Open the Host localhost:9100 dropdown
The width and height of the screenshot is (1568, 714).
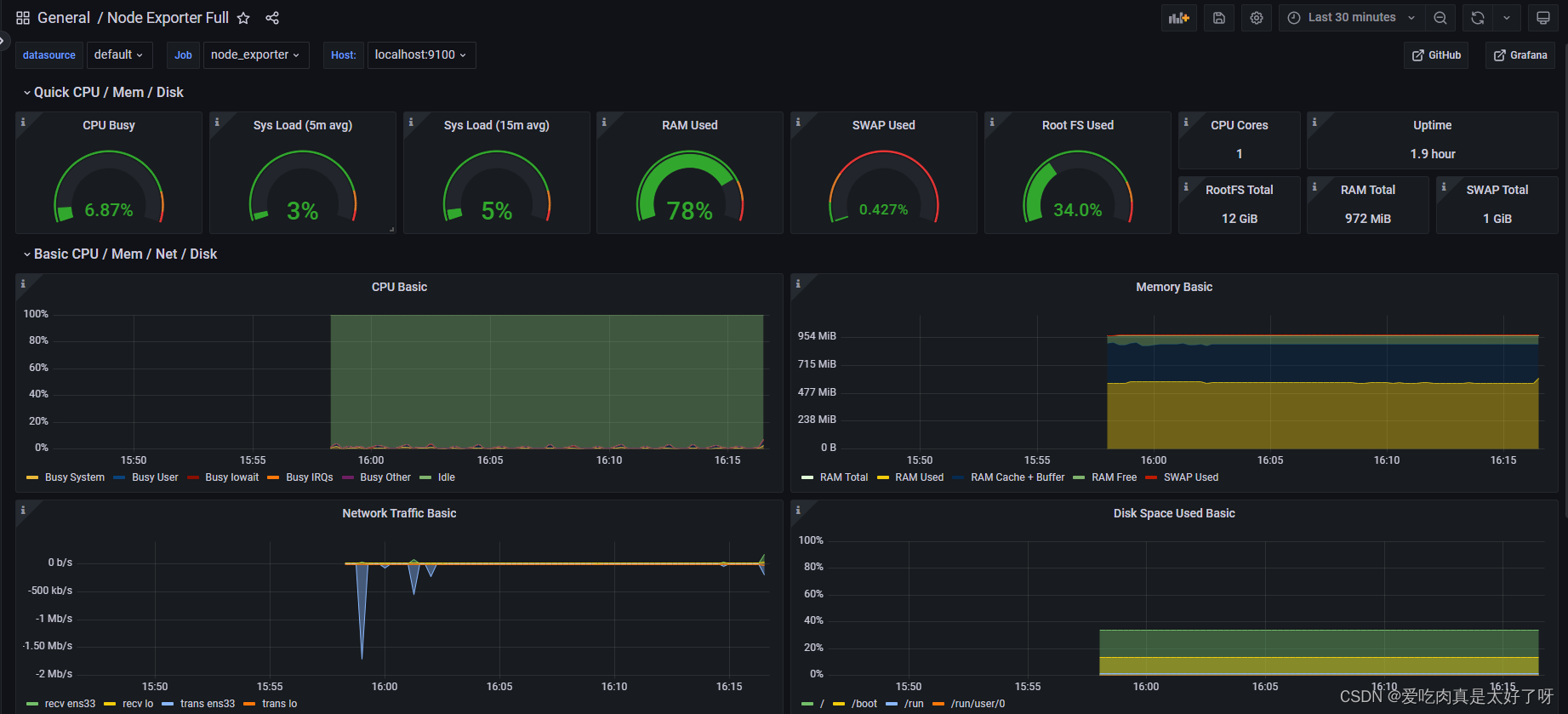click(421, 55)
